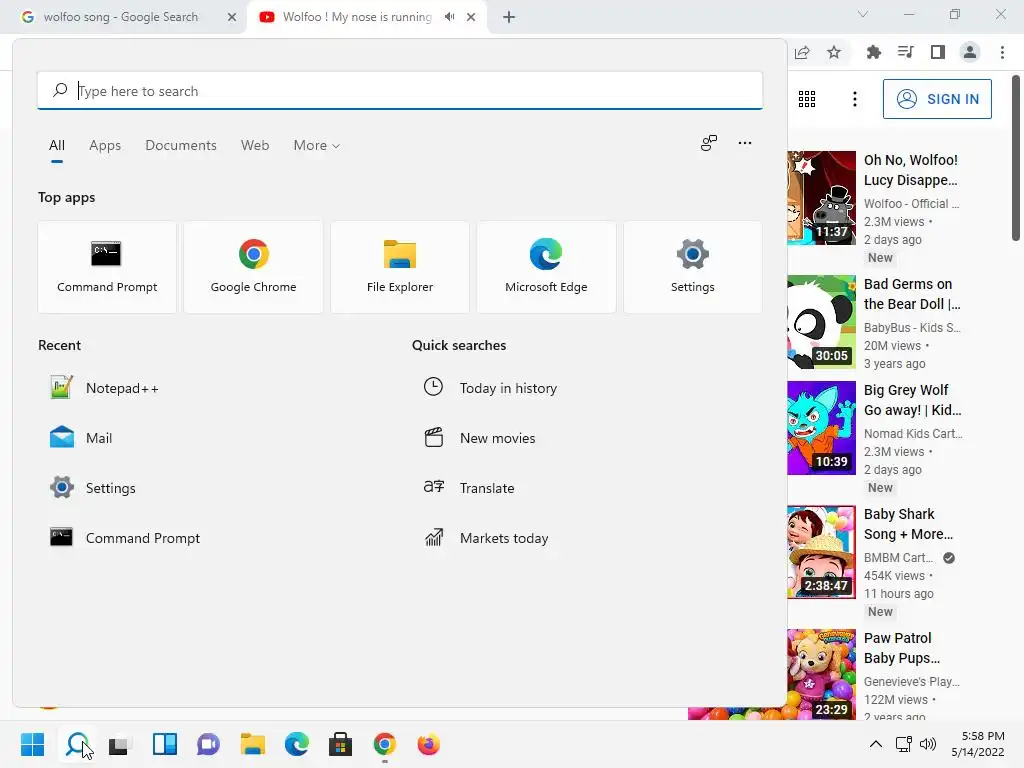This screenshot has height=768, width=1024.
Task: Close the wolfoo song Google Search tab
Action: point(232,17)
